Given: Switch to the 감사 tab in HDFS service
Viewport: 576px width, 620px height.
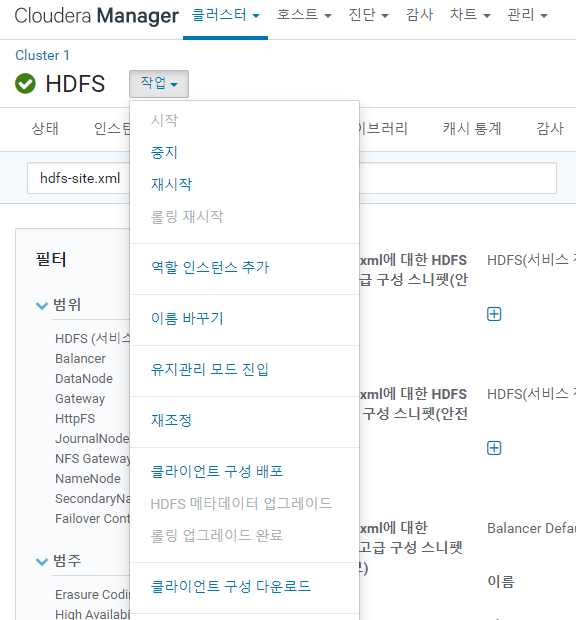Looking at the screenshot, I should (x=550, y=129).
